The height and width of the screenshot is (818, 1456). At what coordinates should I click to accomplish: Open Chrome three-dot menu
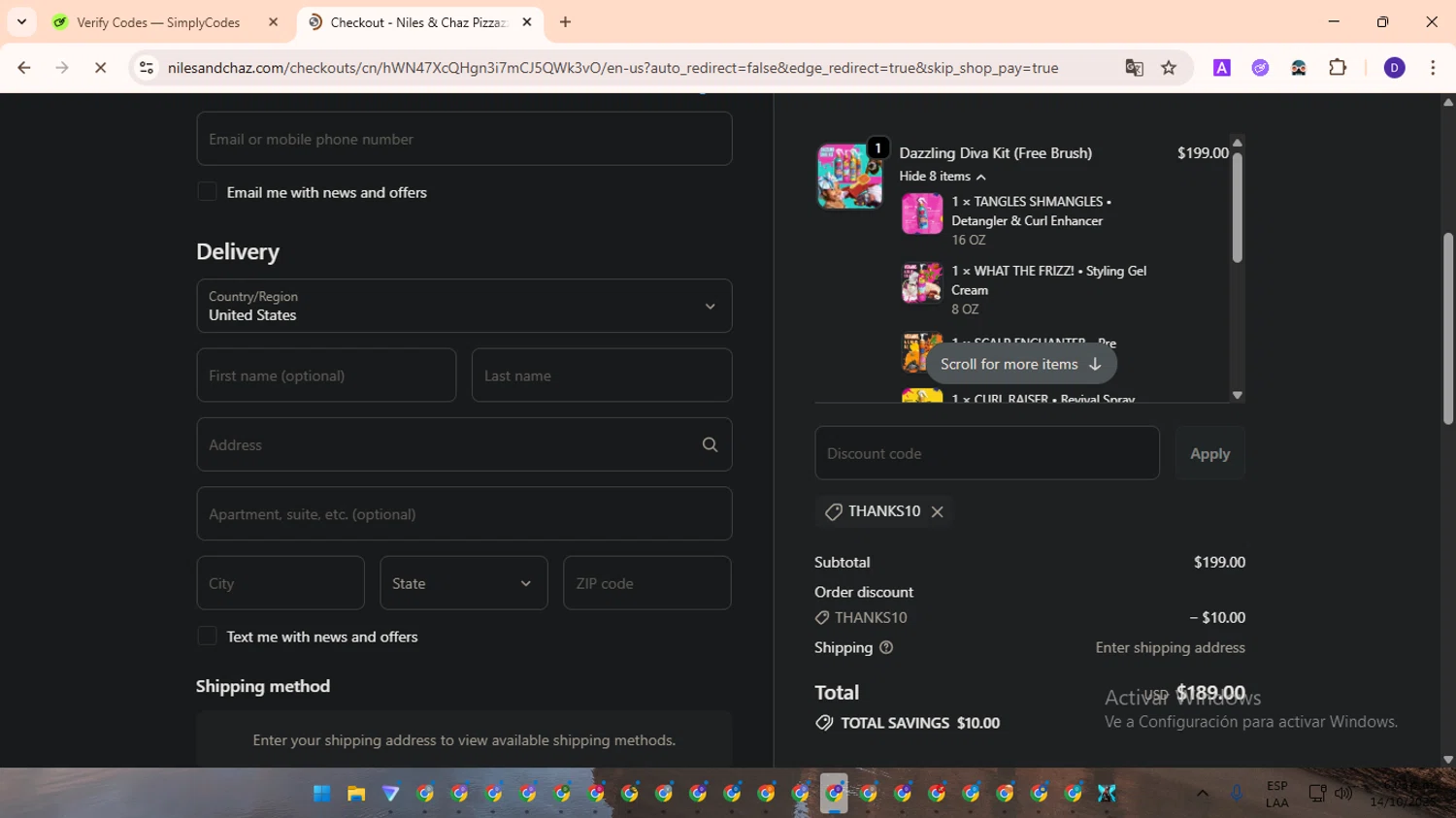[x=1433, y=68]
